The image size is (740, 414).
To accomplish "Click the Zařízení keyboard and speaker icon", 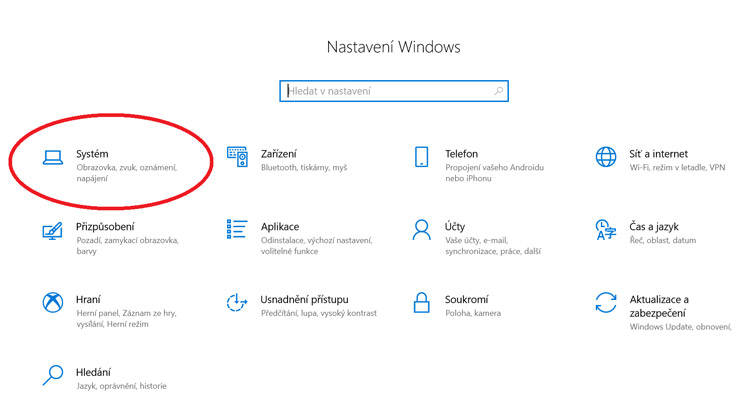I will (237, 157).
